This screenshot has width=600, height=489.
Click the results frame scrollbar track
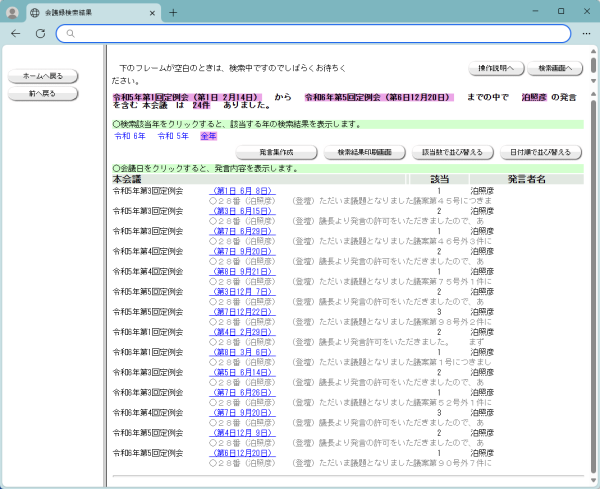[x=593, y=287]
